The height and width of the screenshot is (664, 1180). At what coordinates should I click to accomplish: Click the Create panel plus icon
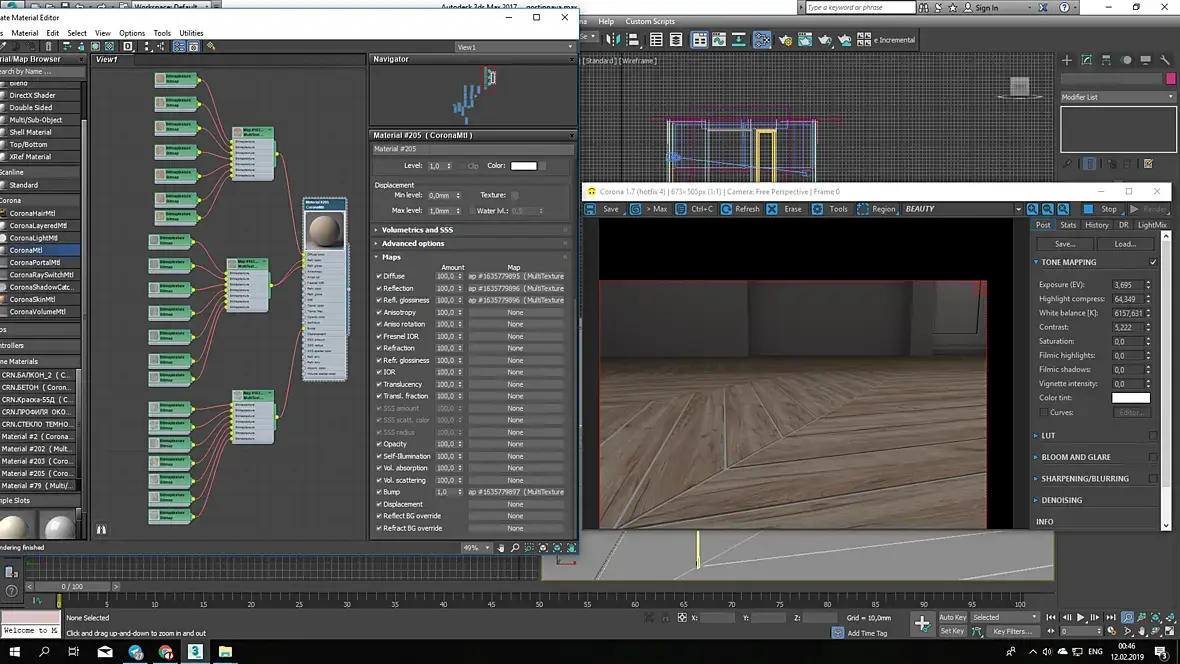tap(1066, 60)
